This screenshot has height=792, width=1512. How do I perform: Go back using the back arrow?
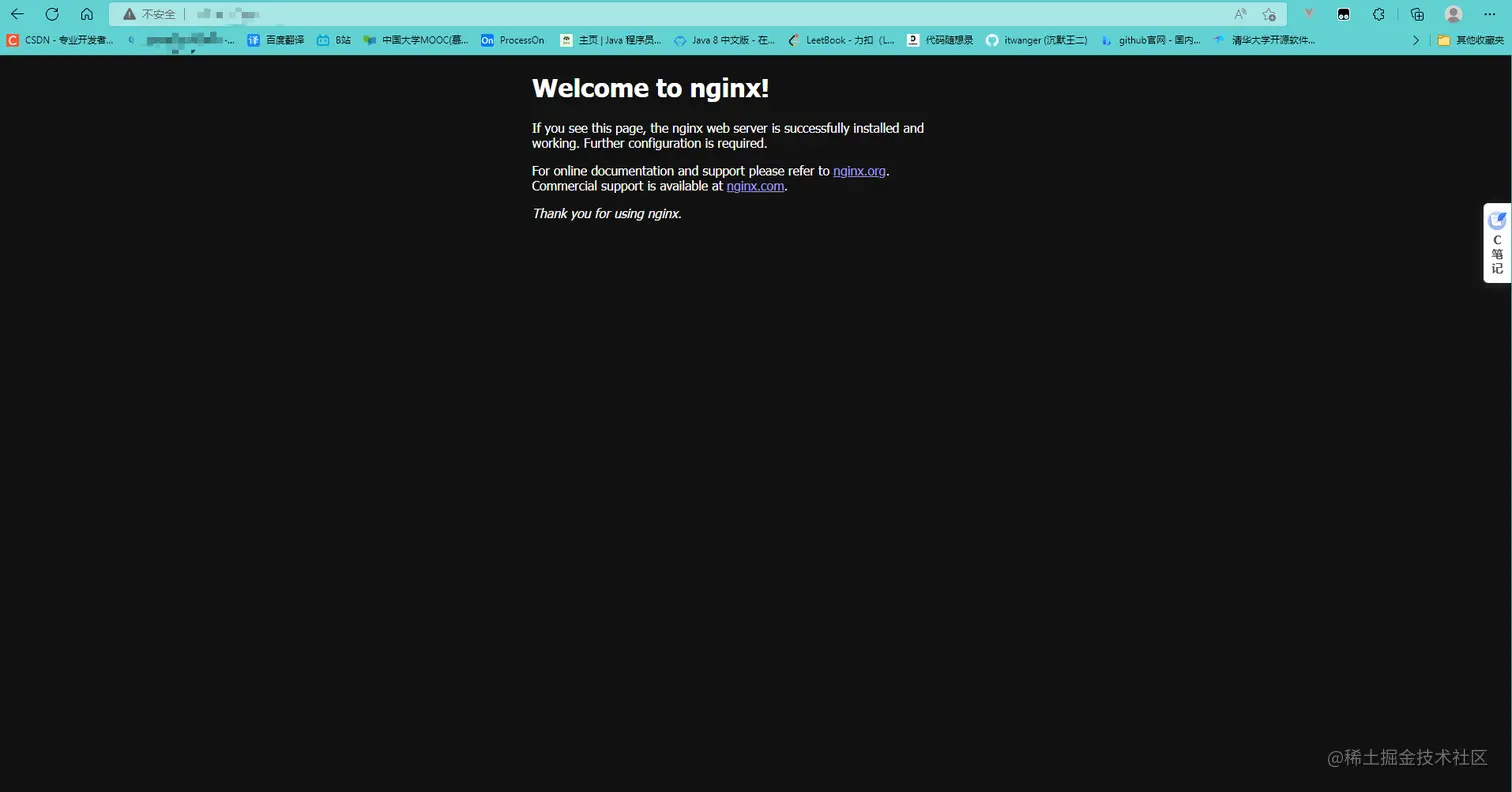pos(17,14)
